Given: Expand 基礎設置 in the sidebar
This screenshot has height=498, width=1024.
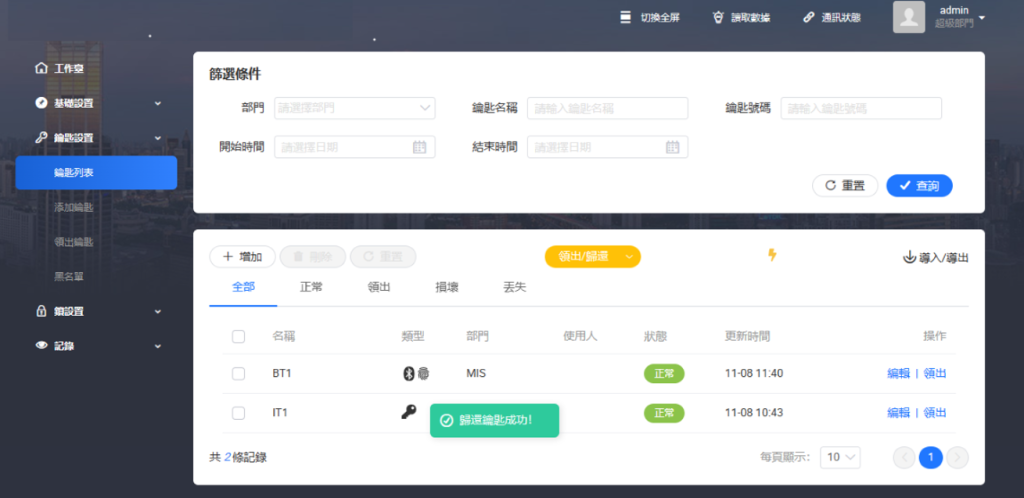Looking at the screenshot, I should (96, 103).
